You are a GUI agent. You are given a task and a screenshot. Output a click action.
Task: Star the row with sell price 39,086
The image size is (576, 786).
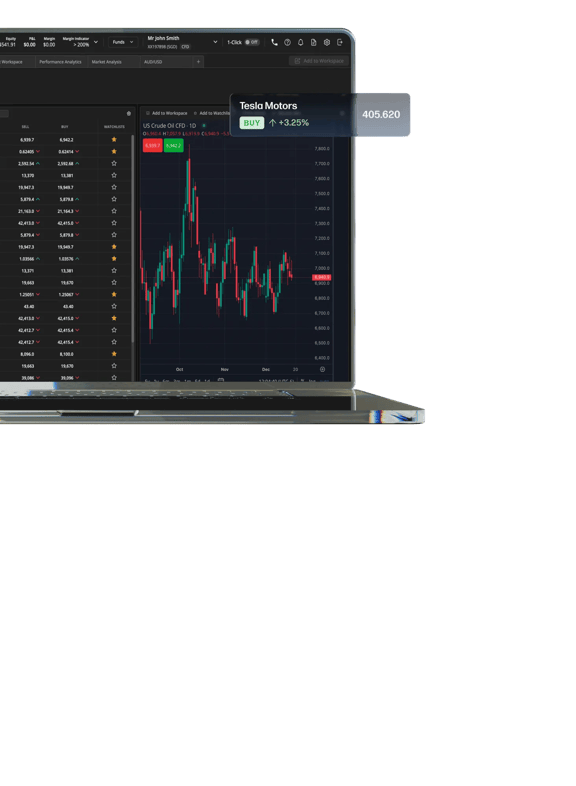114,377
